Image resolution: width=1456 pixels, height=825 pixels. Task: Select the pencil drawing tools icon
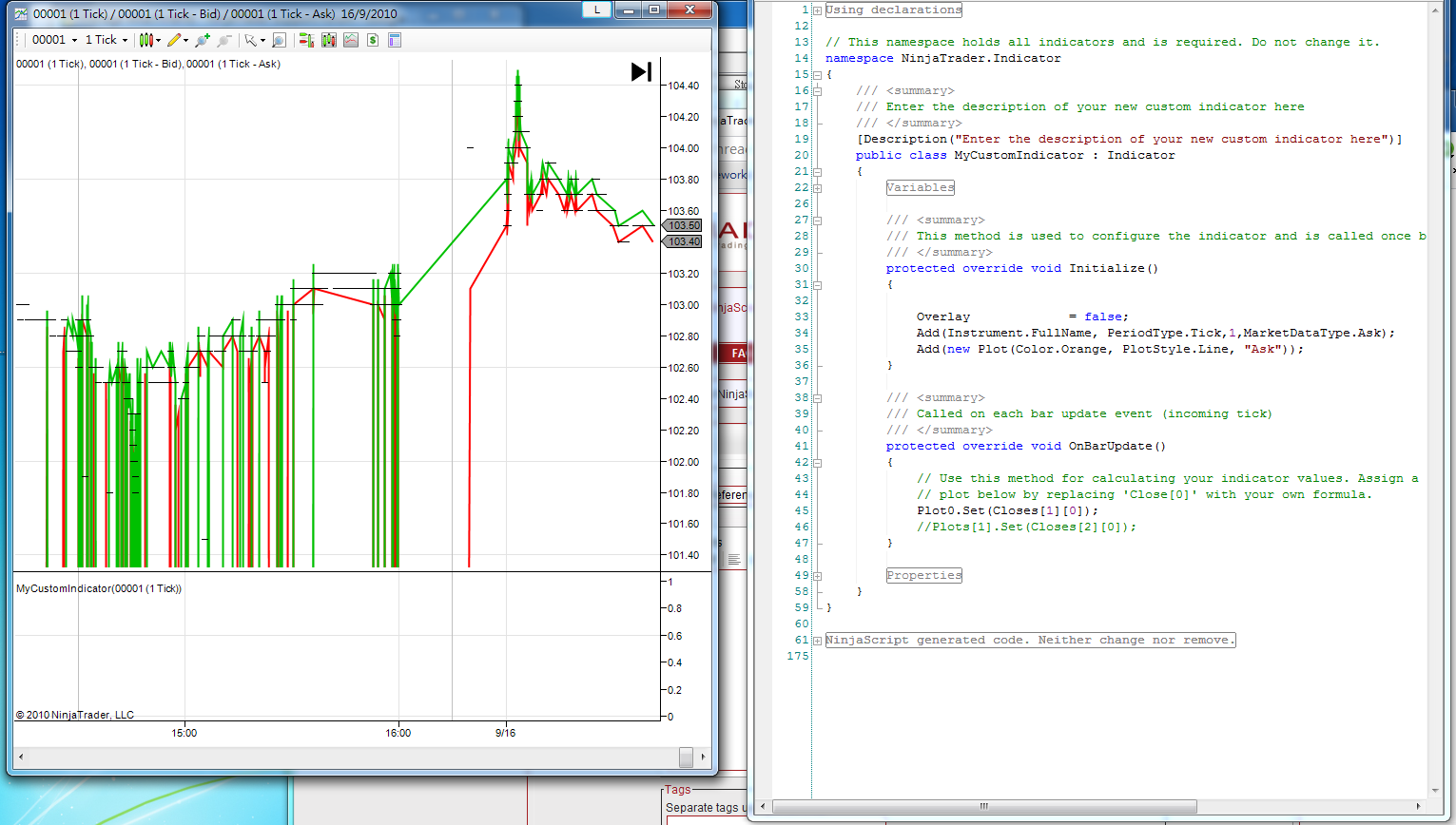[174, 40]
